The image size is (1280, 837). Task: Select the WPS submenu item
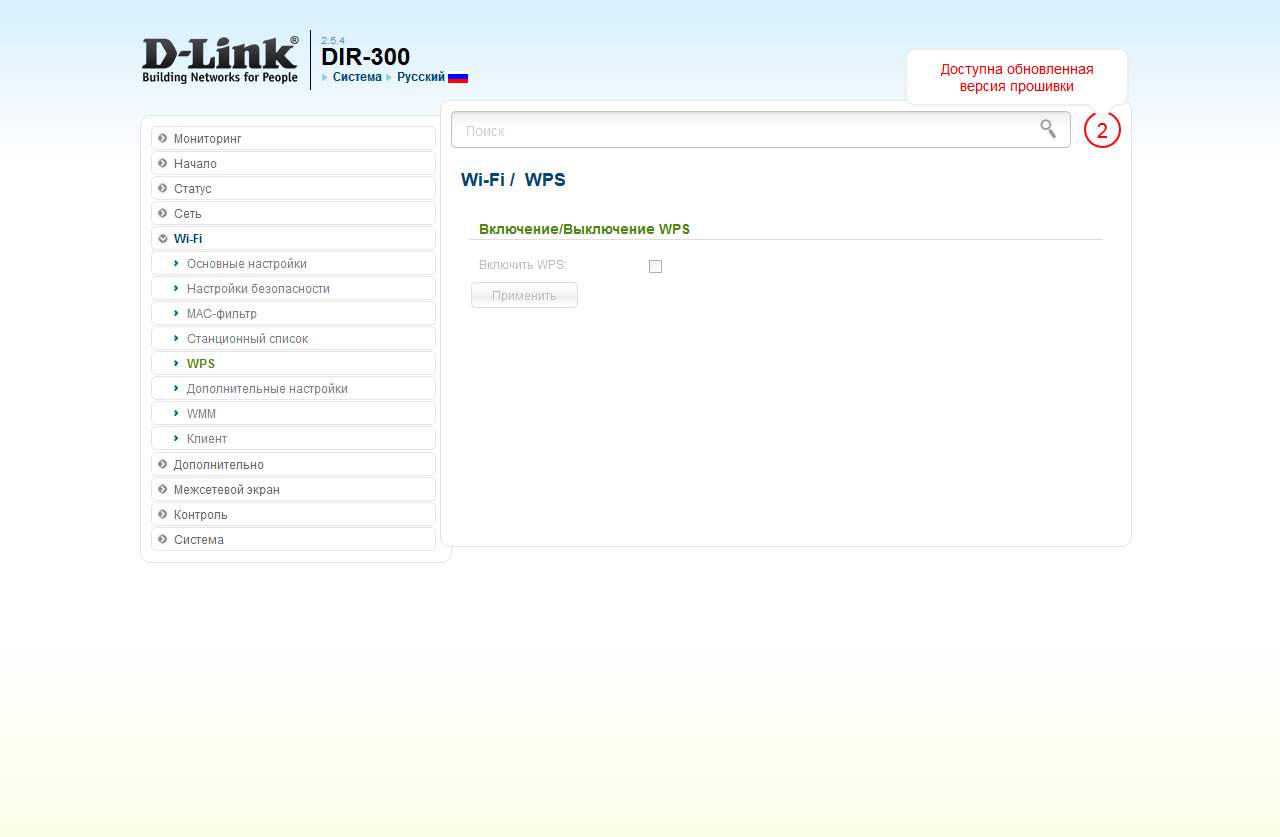293,363
